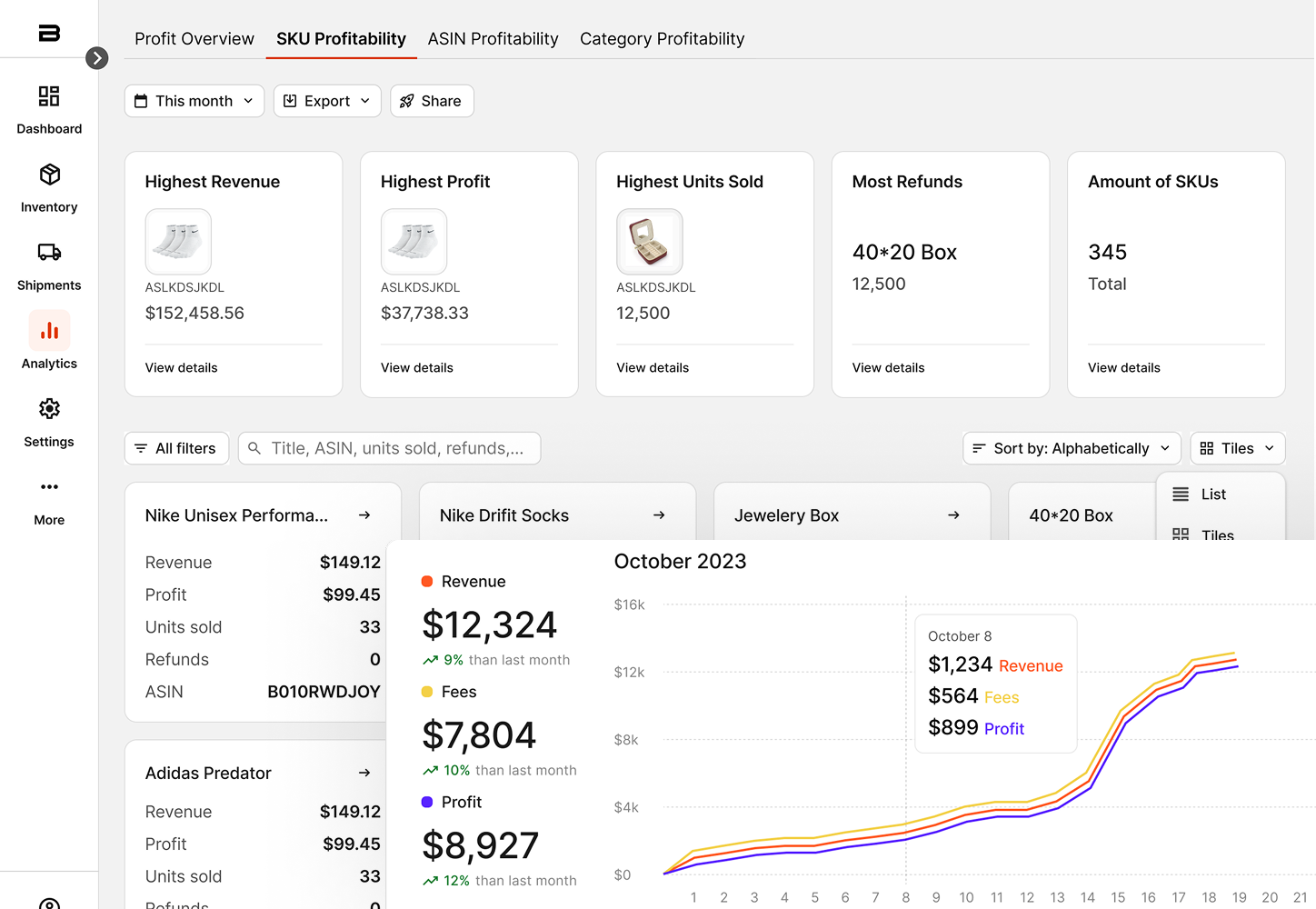The width and height of the screenshot is (1316, 909).
Task: Click the socks thumbnail under Highest Profit
Action: coord(414,242)
